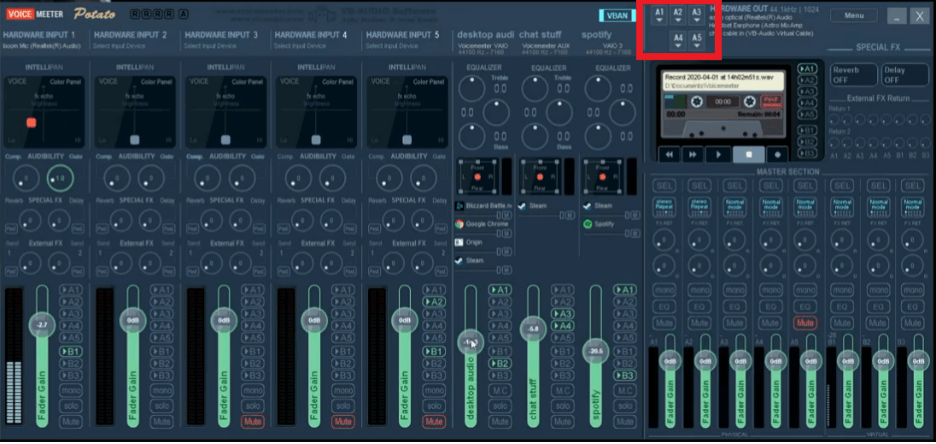Click the cassette recording file name display
936x444 pixels.
(x=722, y=81)
